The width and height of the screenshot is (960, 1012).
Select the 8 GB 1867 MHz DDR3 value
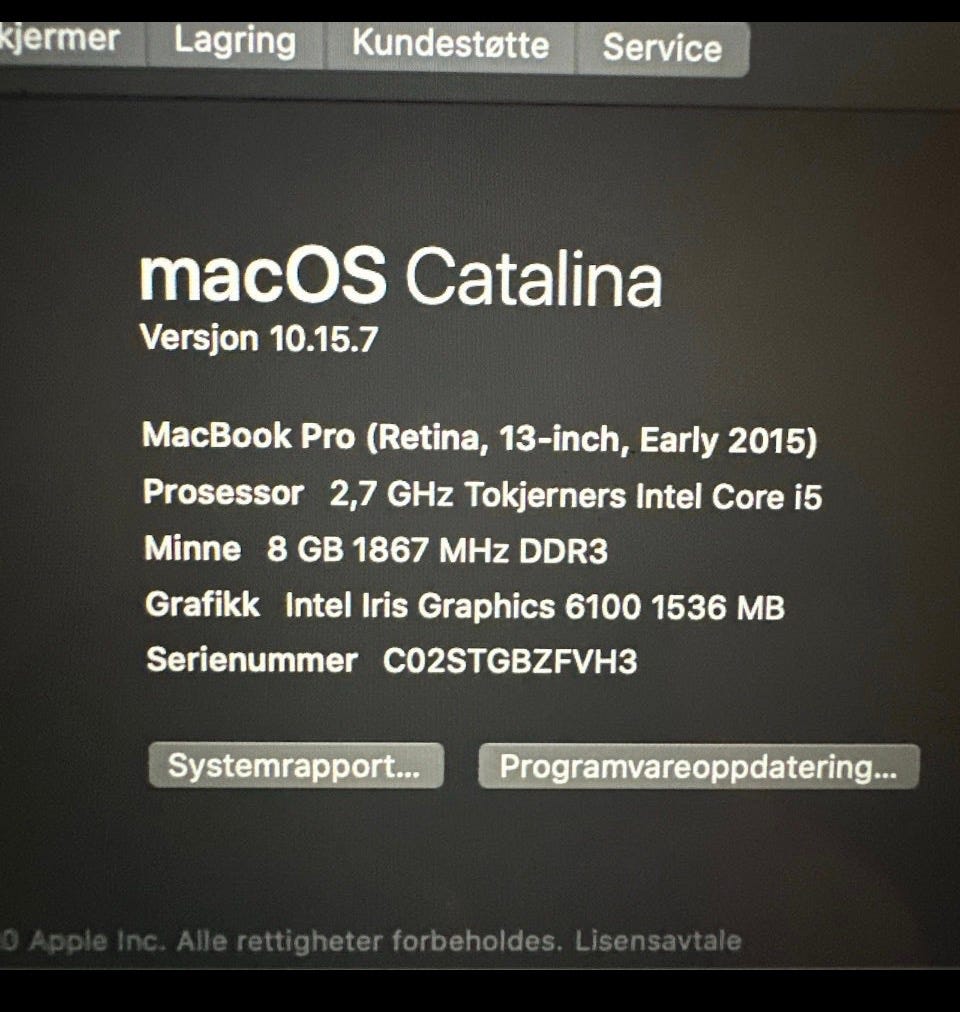(437, 551)
